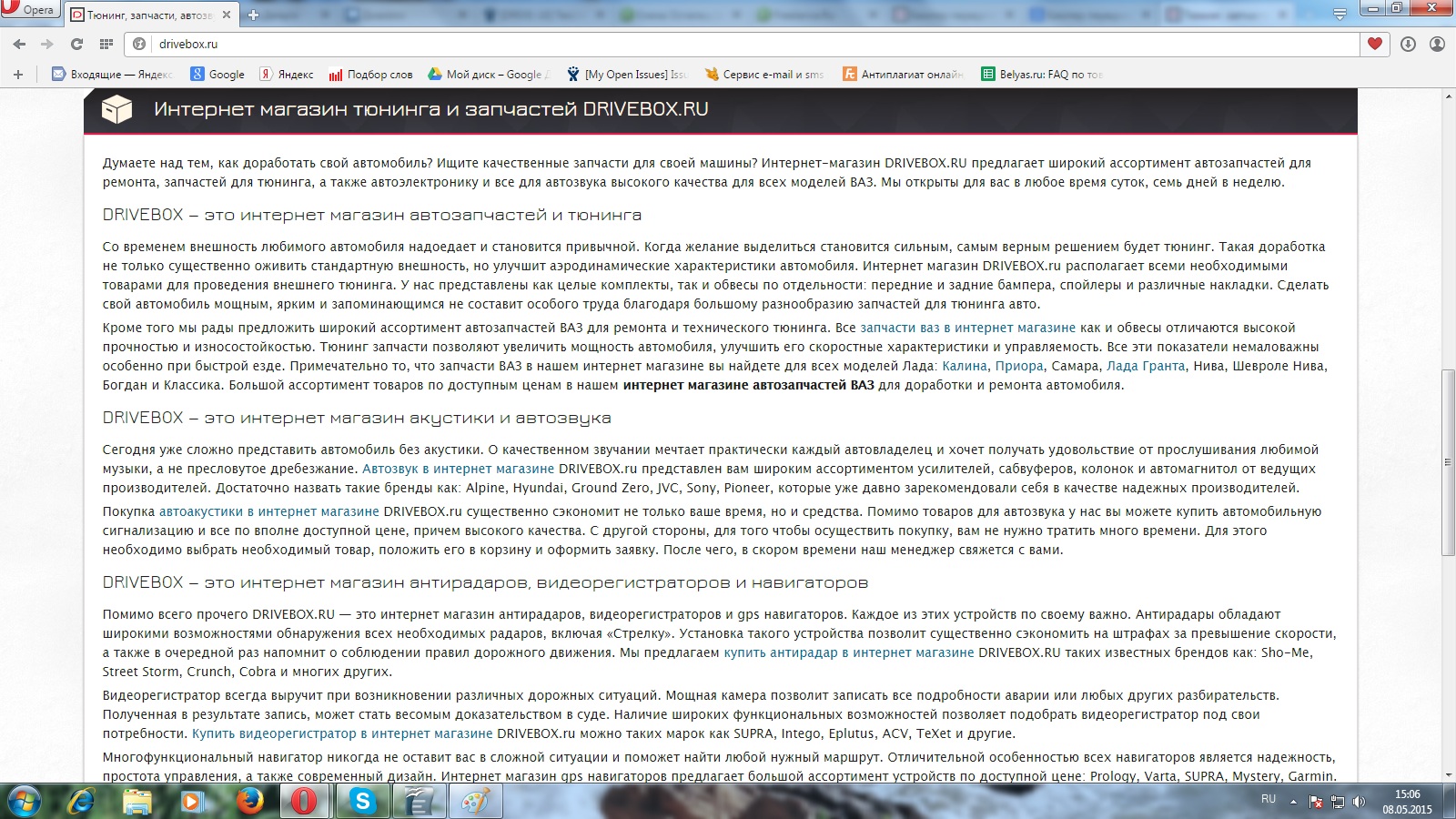Open a new tab with plus button
This screenshot has height=819, width=1456.
pyautogui.click(x=253, y=15)
